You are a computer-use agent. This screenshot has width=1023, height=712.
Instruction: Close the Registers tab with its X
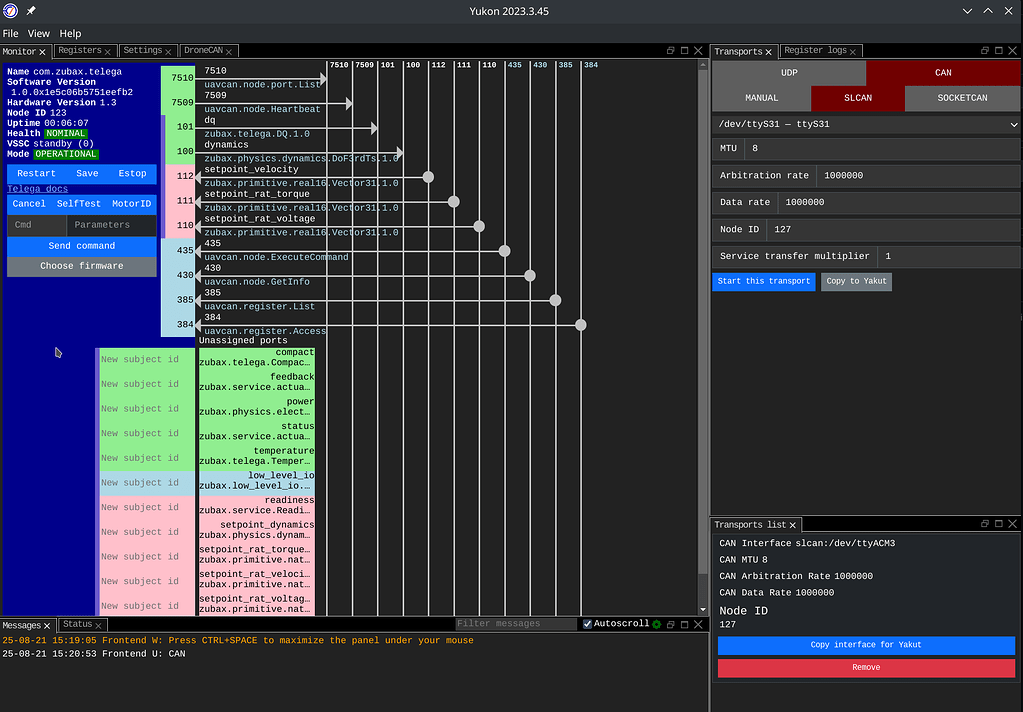108,52
